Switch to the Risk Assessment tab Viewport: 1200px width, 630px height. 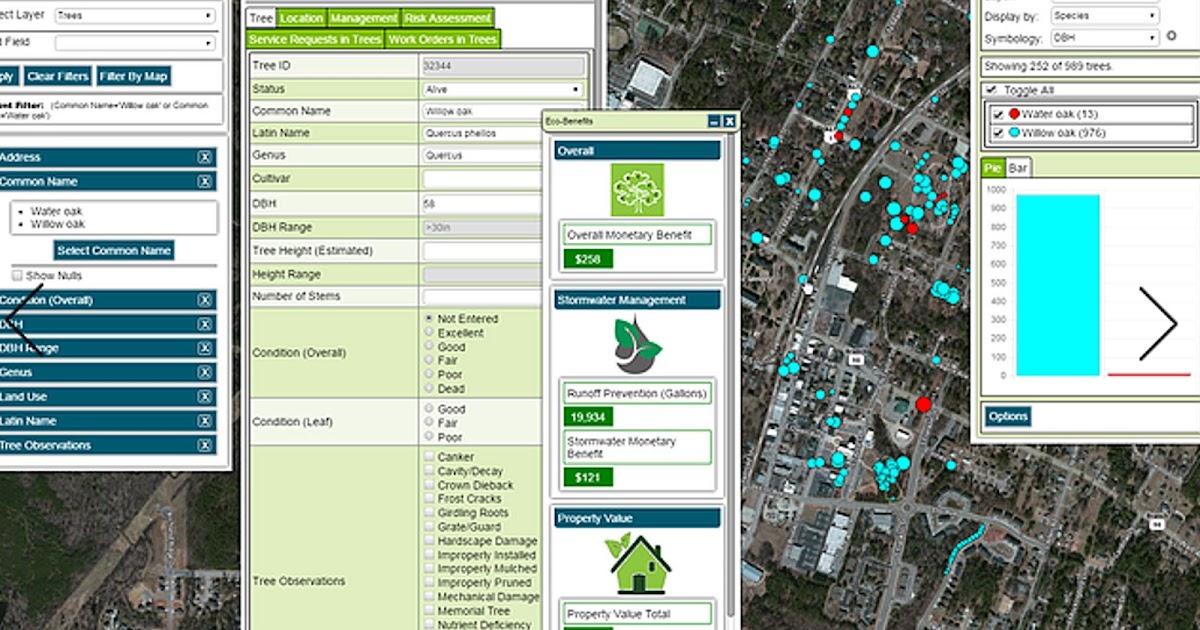pos(447,17)
